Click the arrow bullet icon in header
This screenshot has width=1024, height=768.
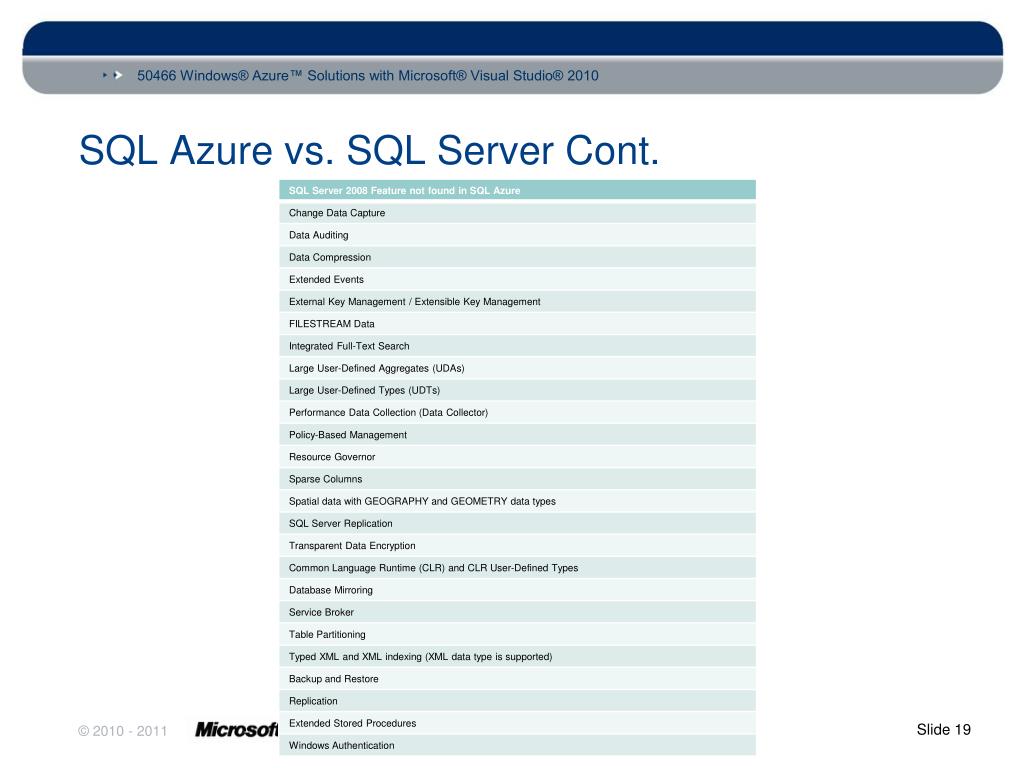pyautogui.click(x=114, y=76)
